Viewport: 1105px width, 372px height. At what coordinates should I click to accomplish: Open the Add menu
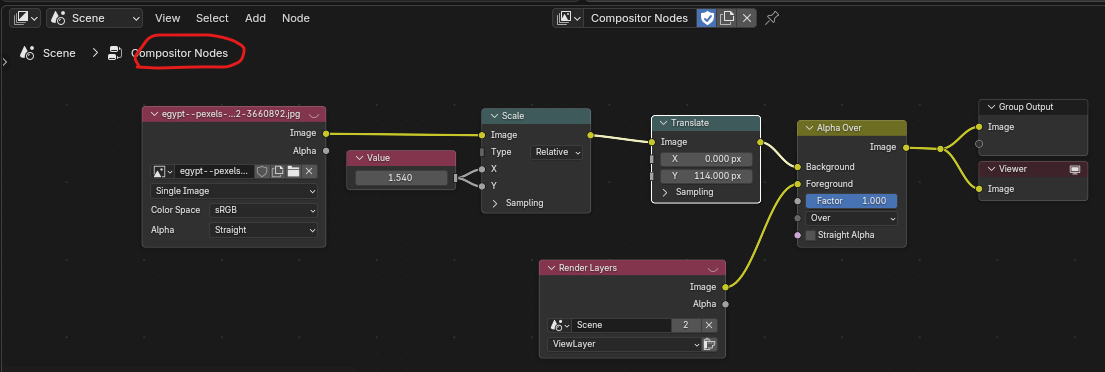(255, 18)
